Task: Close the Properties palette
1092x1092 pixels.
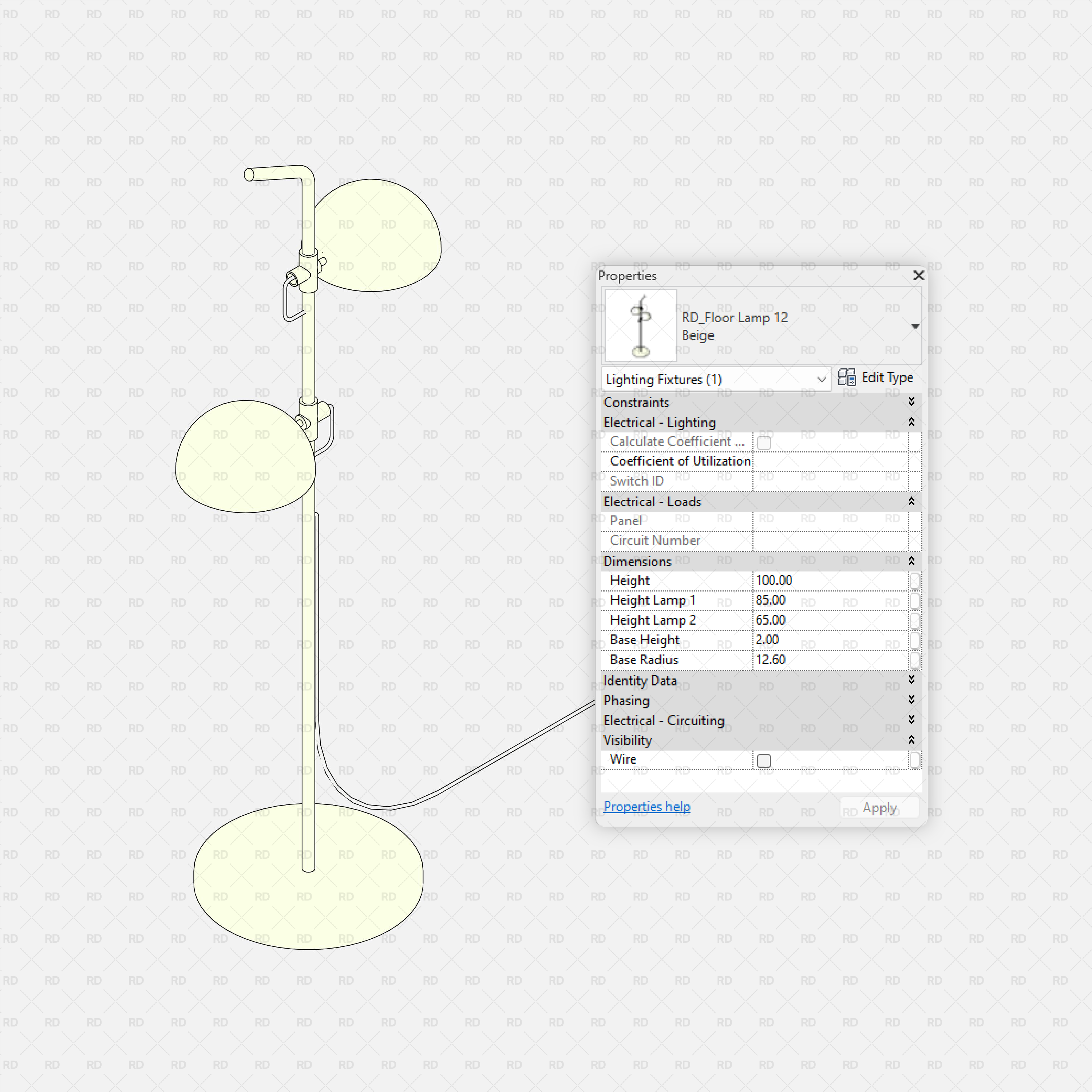Action: pos(918,276)
